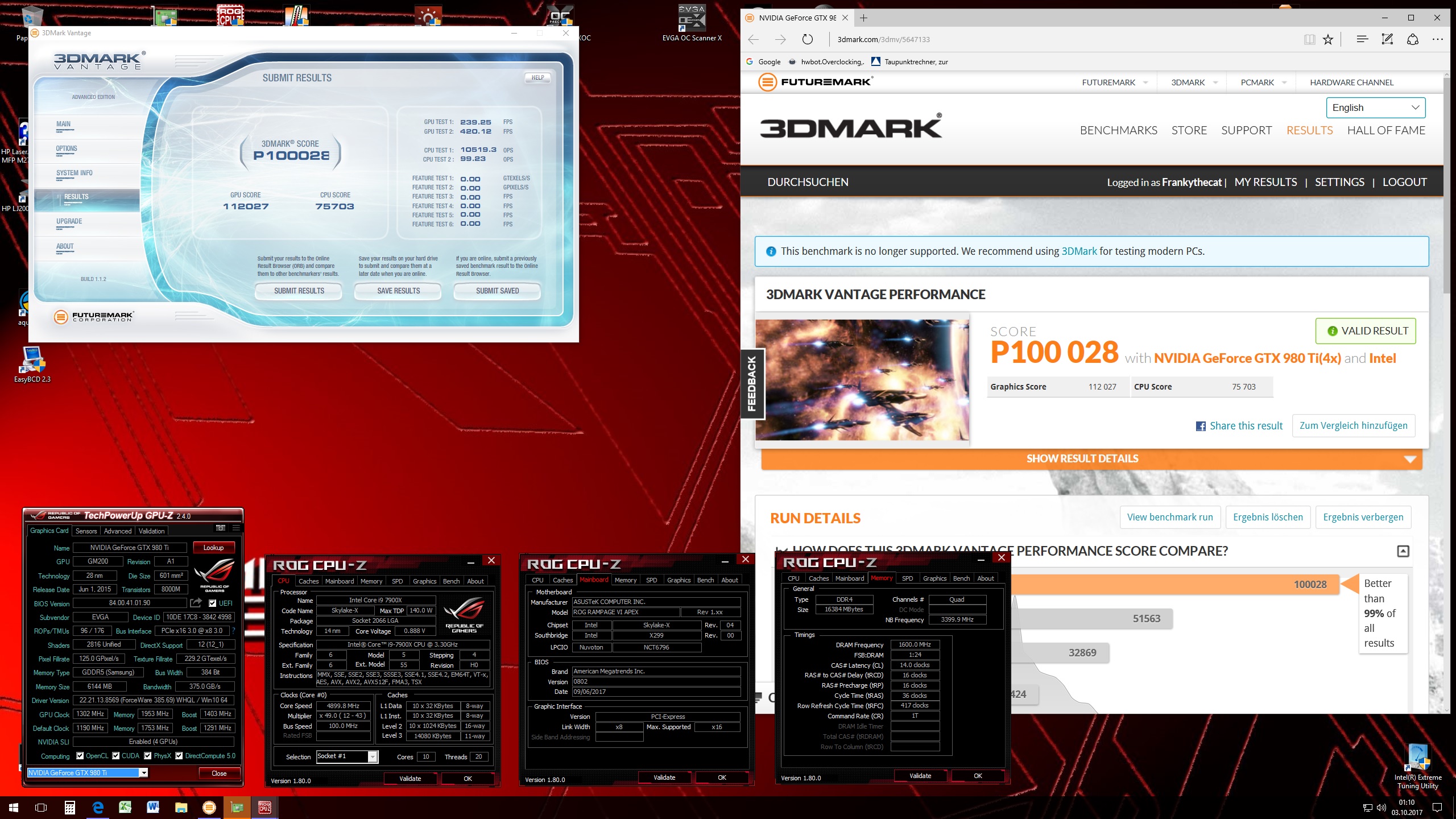Open the English language dropdown
Screen dimensions: 1456x819
(1375, 107)
